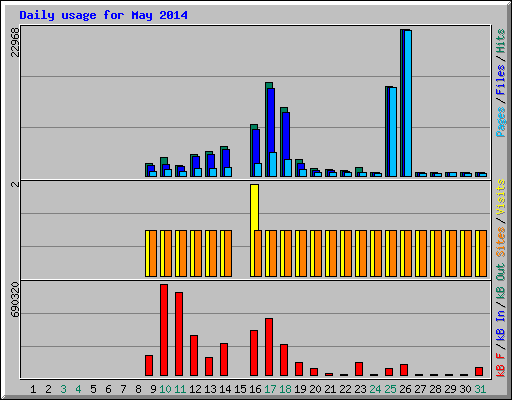Click day 26 on the x-axis

click(x=405, y=389)
